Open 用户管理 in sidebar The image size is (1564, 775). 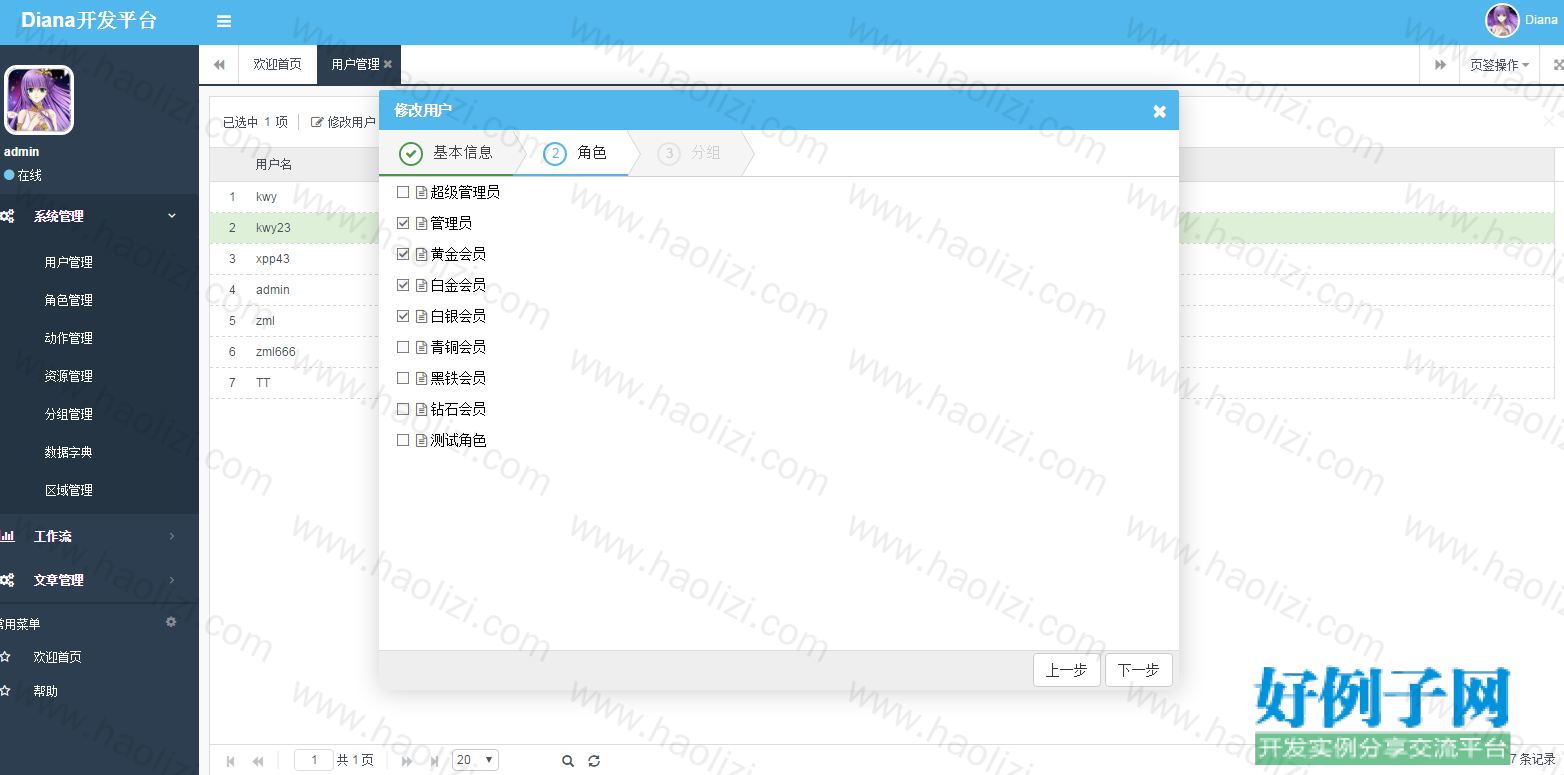pyautogui.click(x=69, y=262)
